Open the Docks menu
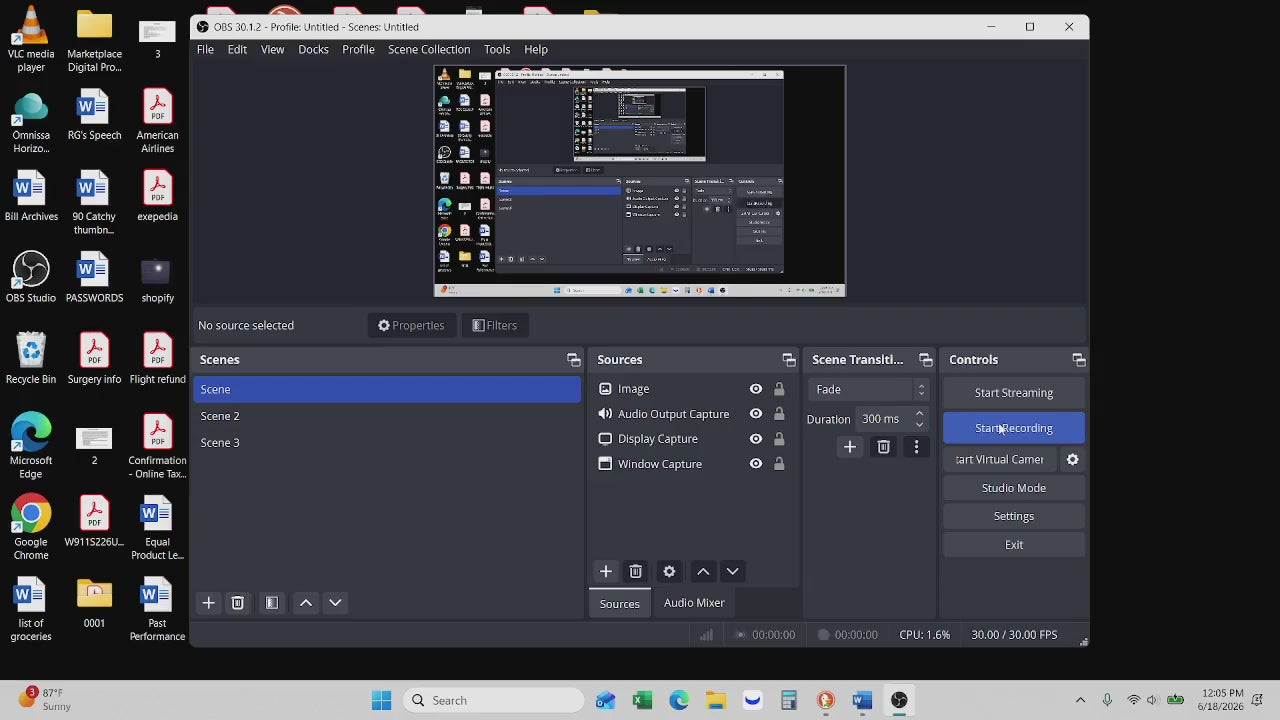 313,49
